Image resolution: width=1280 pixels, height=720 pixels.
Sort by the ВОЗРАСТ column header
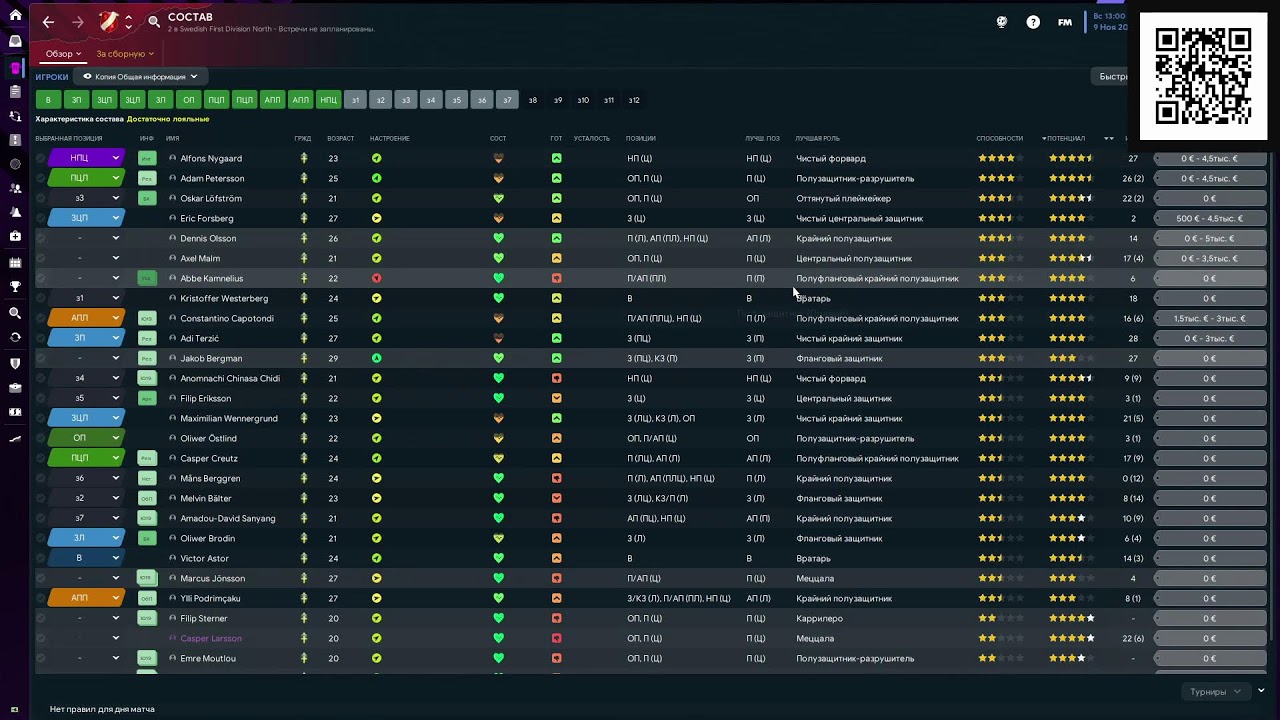(x=341, y=138)
